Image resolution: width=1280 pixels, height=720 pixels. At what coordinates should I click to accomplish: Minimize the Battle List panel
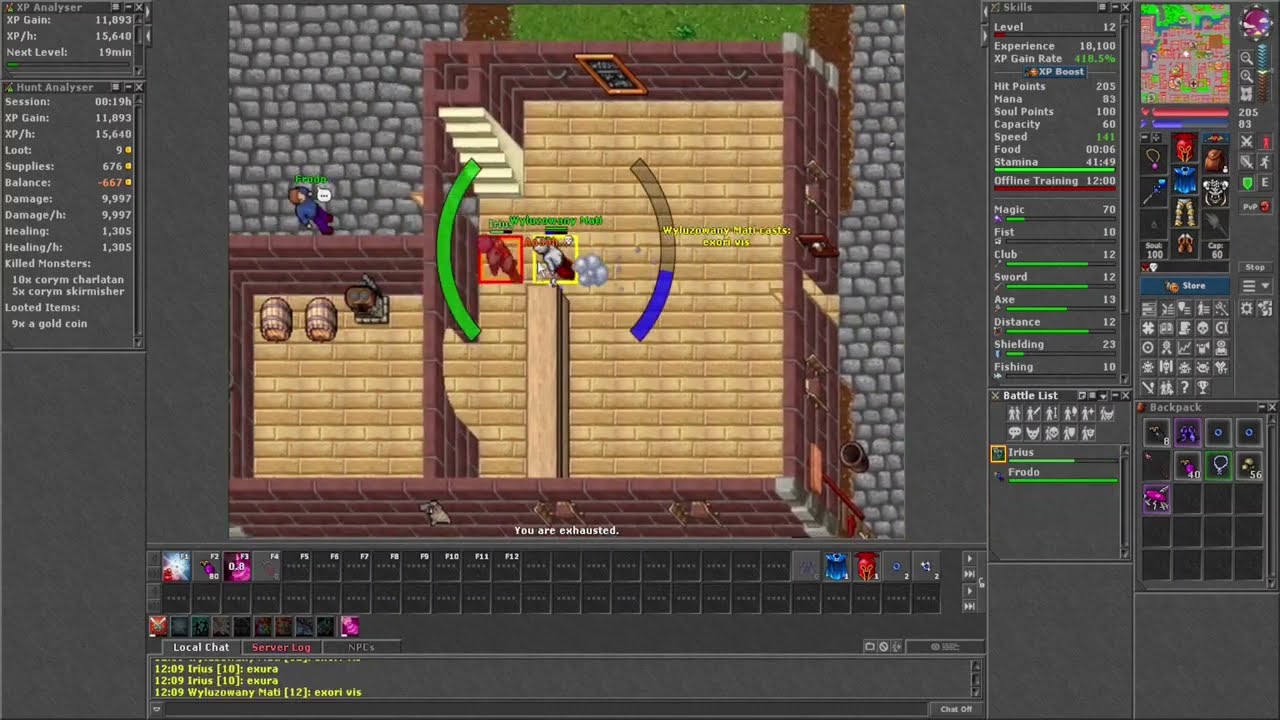click(1115, 395)
